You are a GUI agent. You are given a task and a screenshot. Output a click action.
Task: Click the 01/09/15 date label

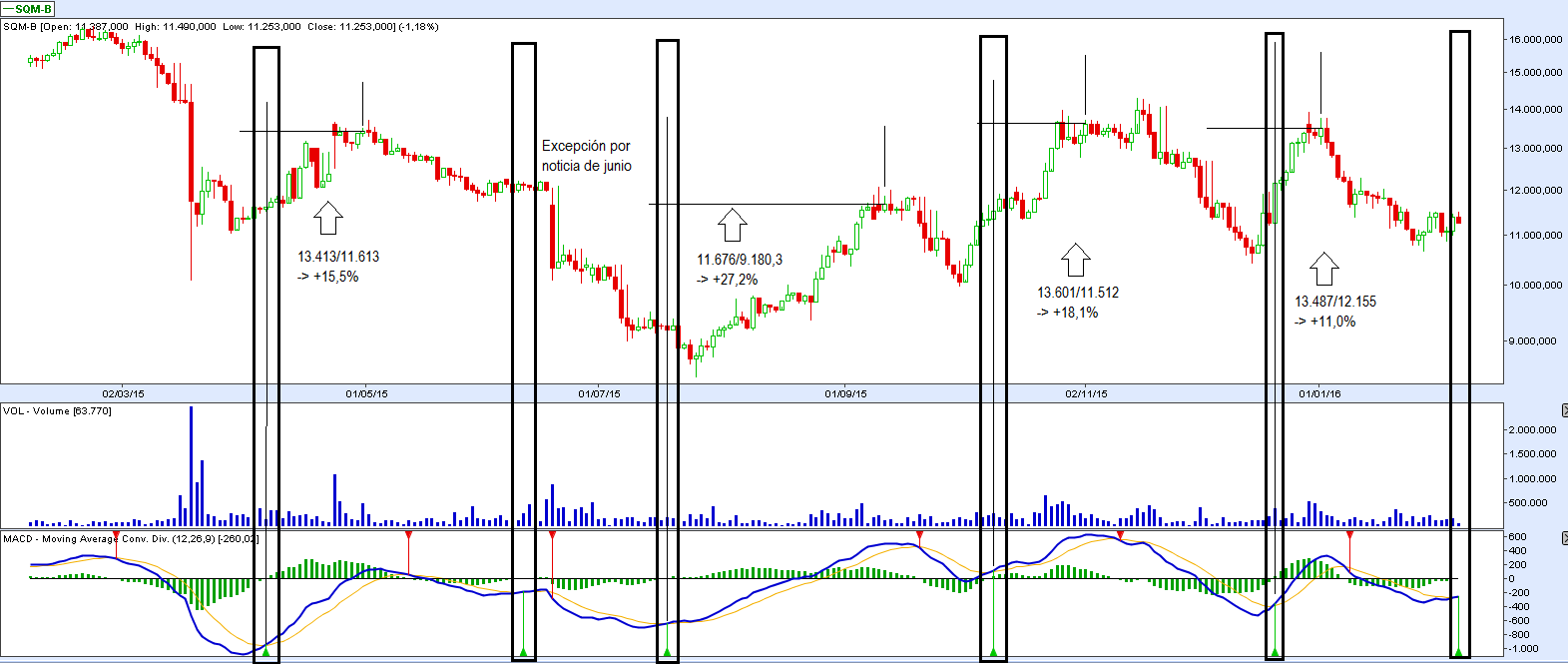[846, 394]
